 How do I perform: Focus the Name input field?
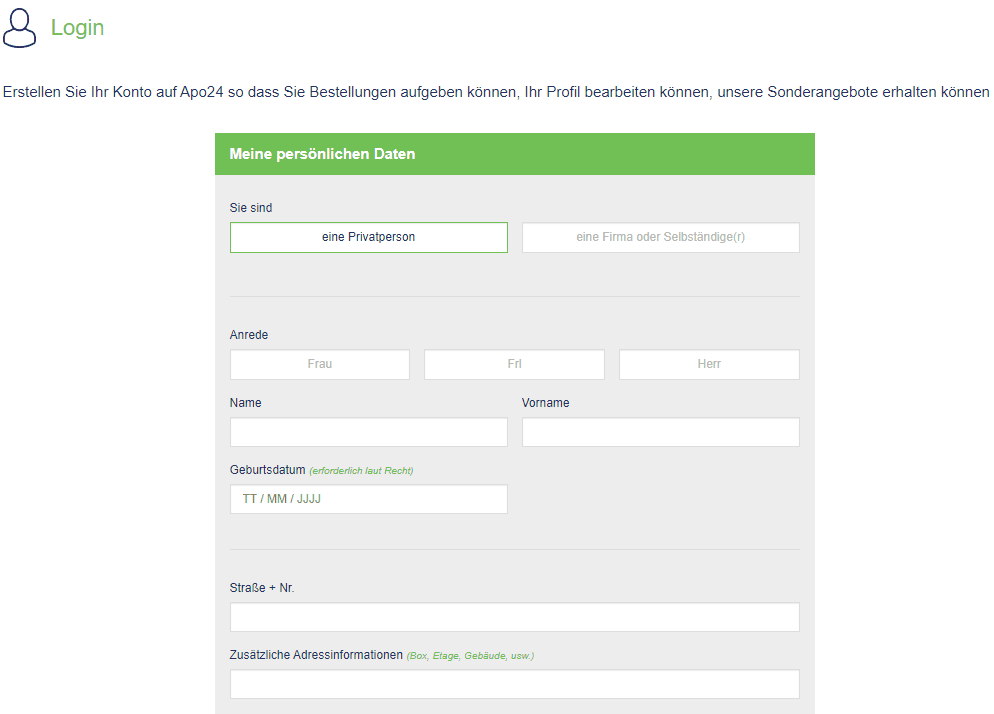[x=369, y=432]
